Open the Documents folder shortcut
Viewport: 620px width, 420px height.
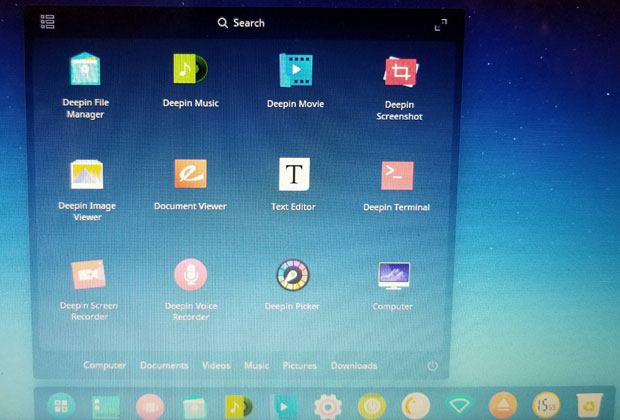[164, 365]
